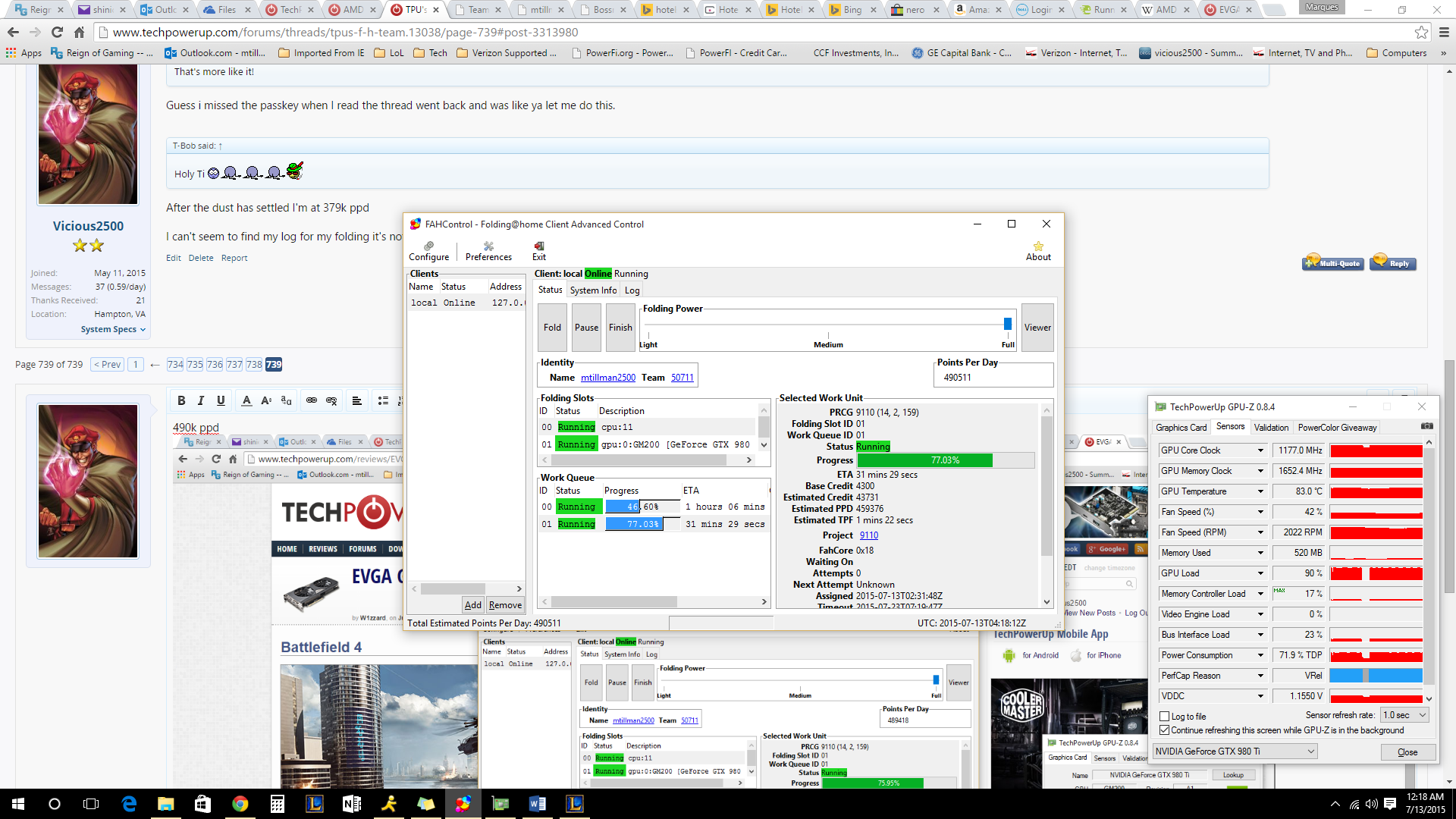This screenshot has height=819, width=1456.
Task: Open Sensor refresh rate dropdown
Action: [1405, 715]
